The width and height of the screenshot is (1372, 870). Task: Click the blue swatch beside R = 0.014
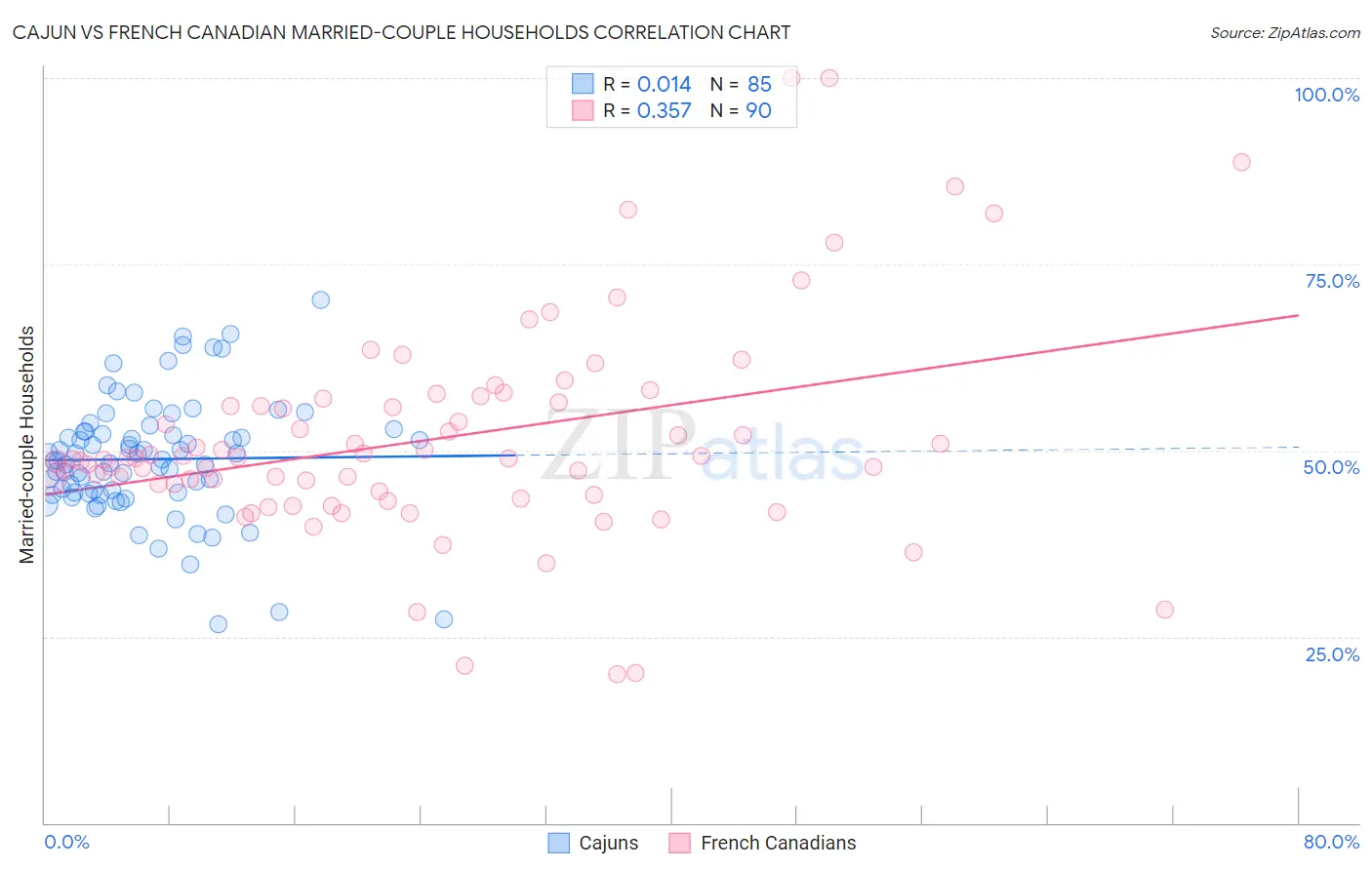(x=583, y=84)
